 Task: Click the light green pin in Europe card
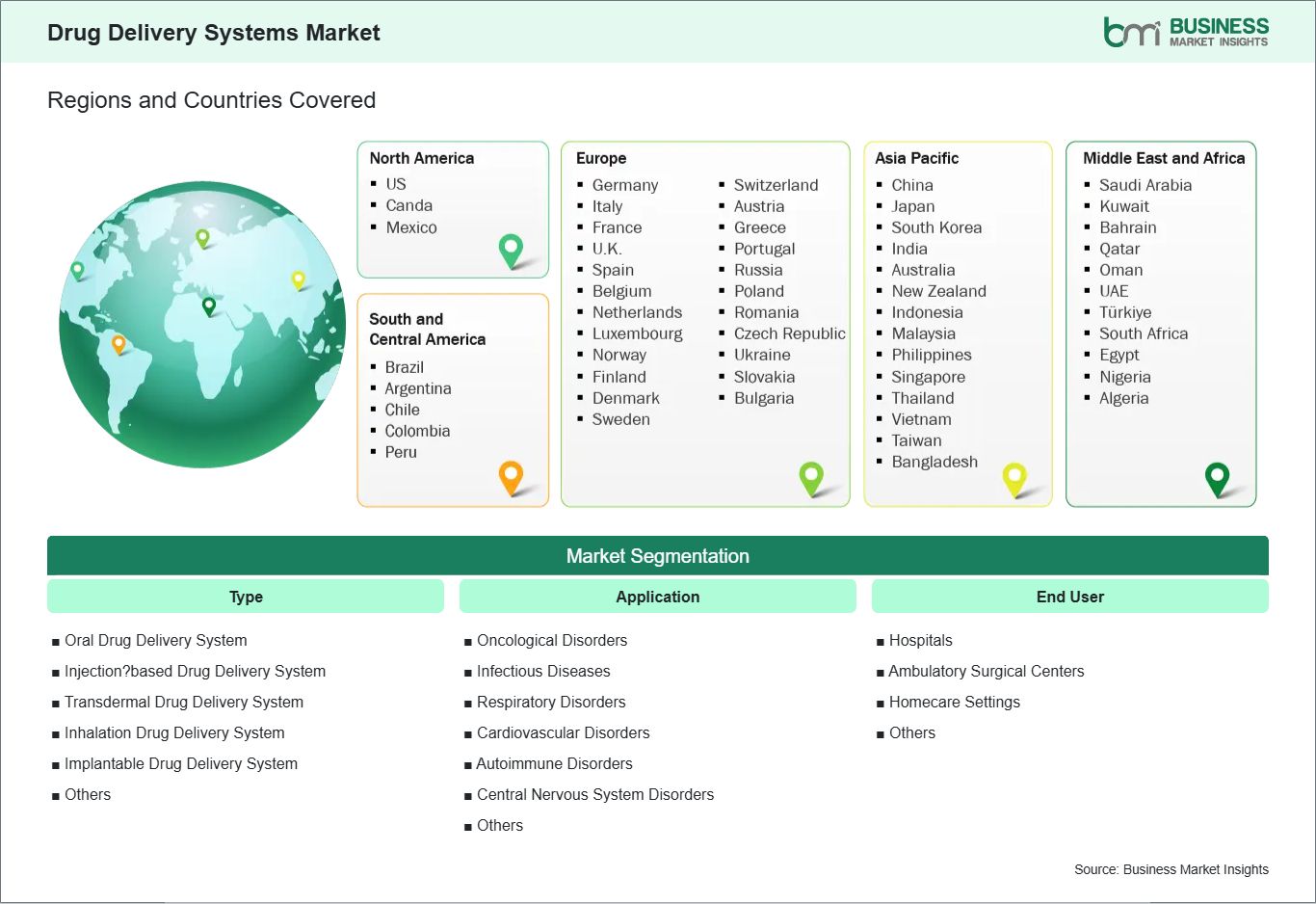[x=811, y=476]
